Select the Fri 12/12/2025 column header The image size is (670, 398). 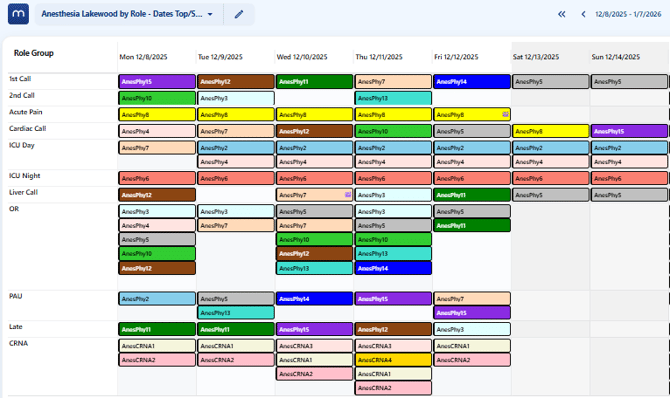click(x=456, y=57)
